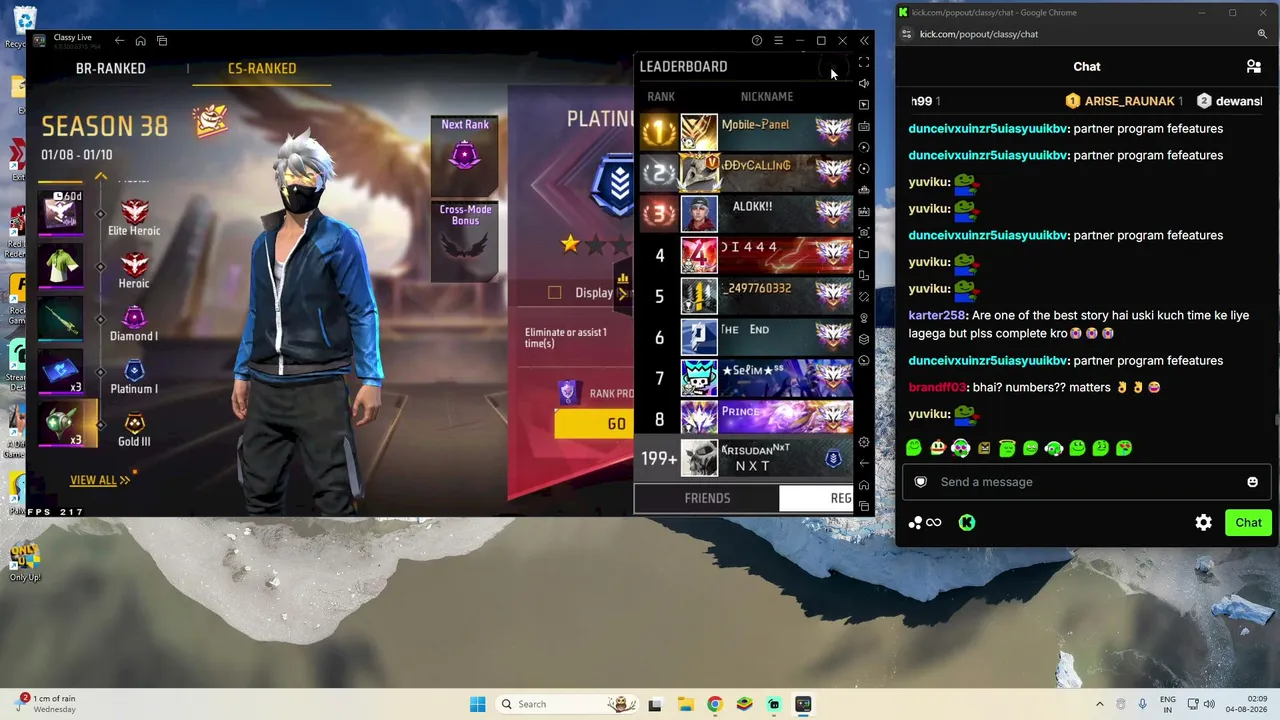1280x720 pixels.
Task: Click the green Chat send button
Action: (x=1248, y=522)
